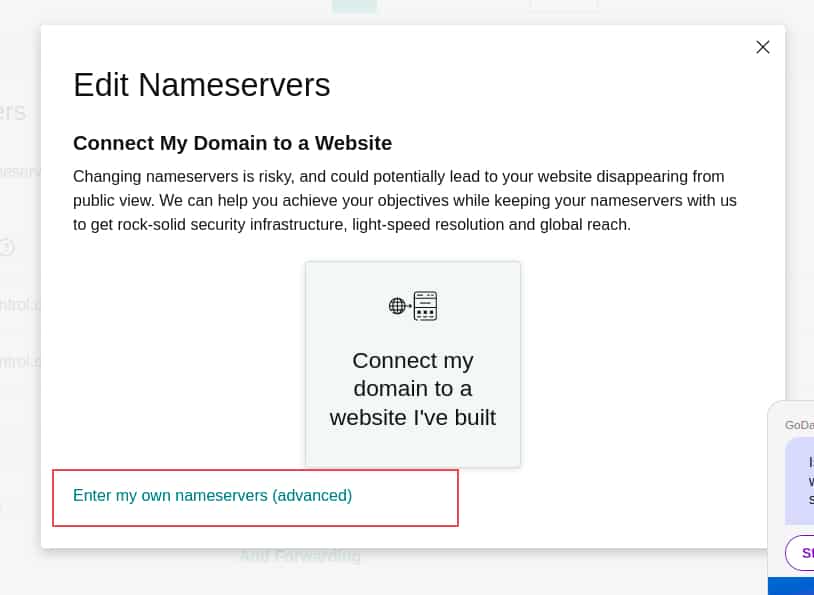Click the arrow between globe and server
The image size is (814, 595).
click(409, 306)
